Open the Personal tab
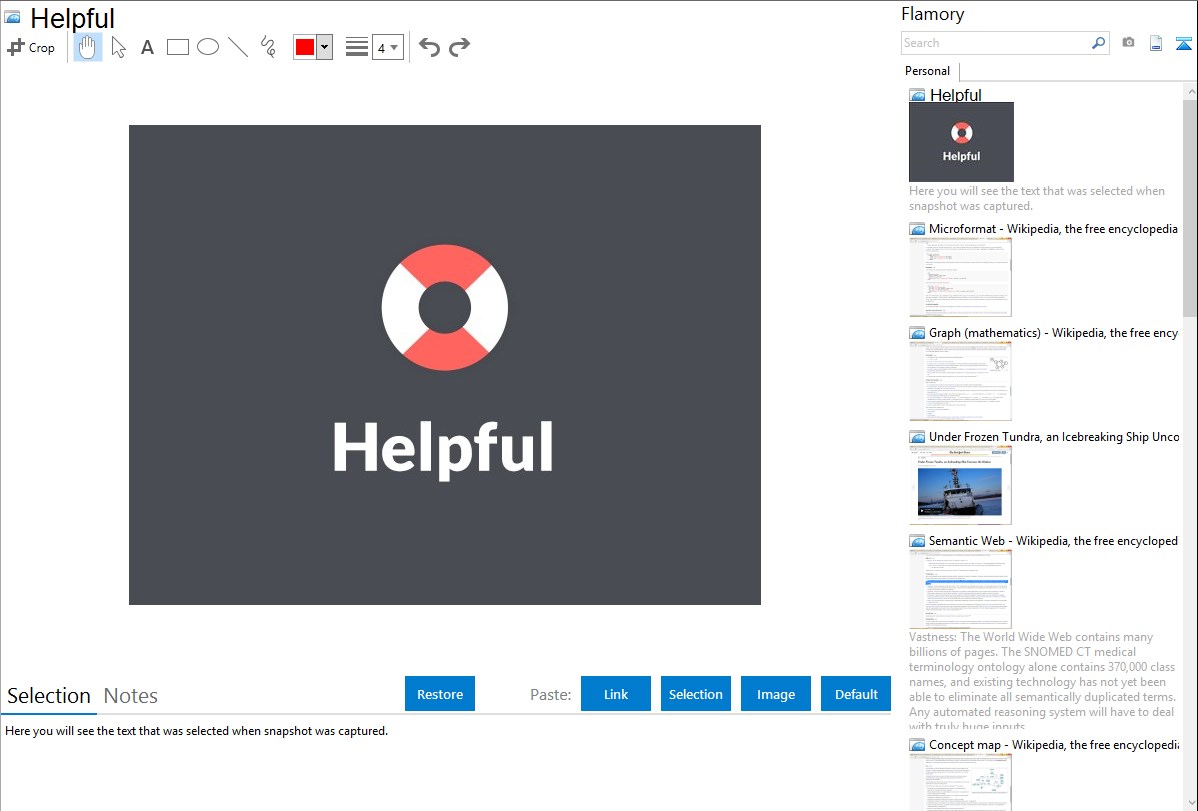 [x=928, y=71]
